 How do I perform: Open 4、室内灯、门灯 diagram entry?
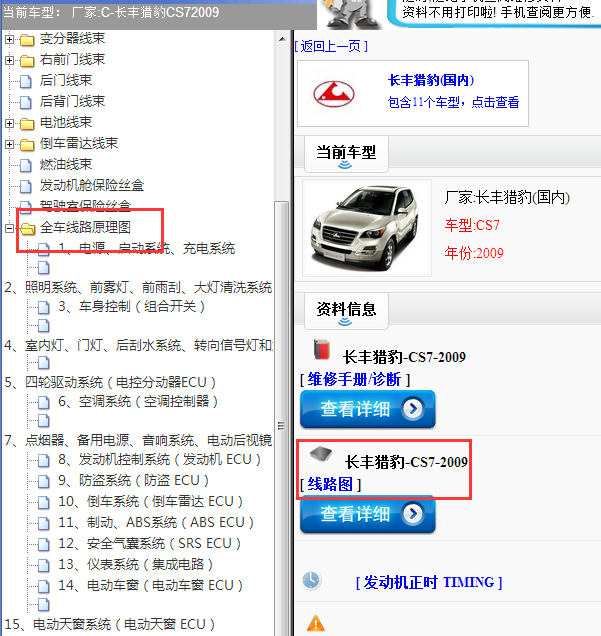click(x=138, y=346)
